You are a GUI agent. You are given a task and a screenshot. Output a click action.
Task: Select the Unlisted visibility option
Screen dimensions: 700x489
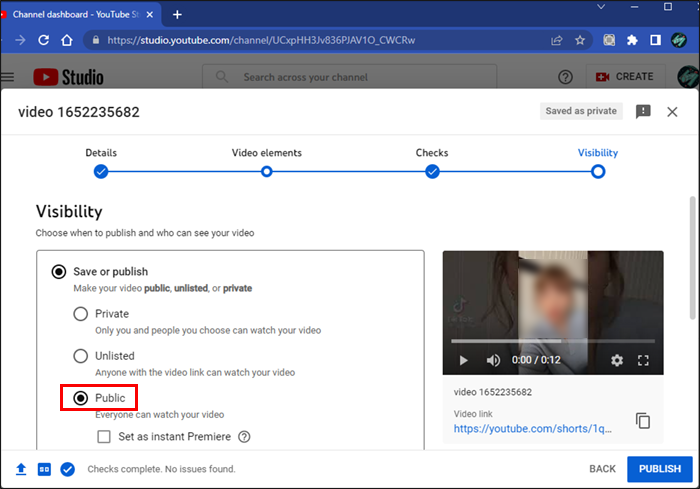click(81, 356)
